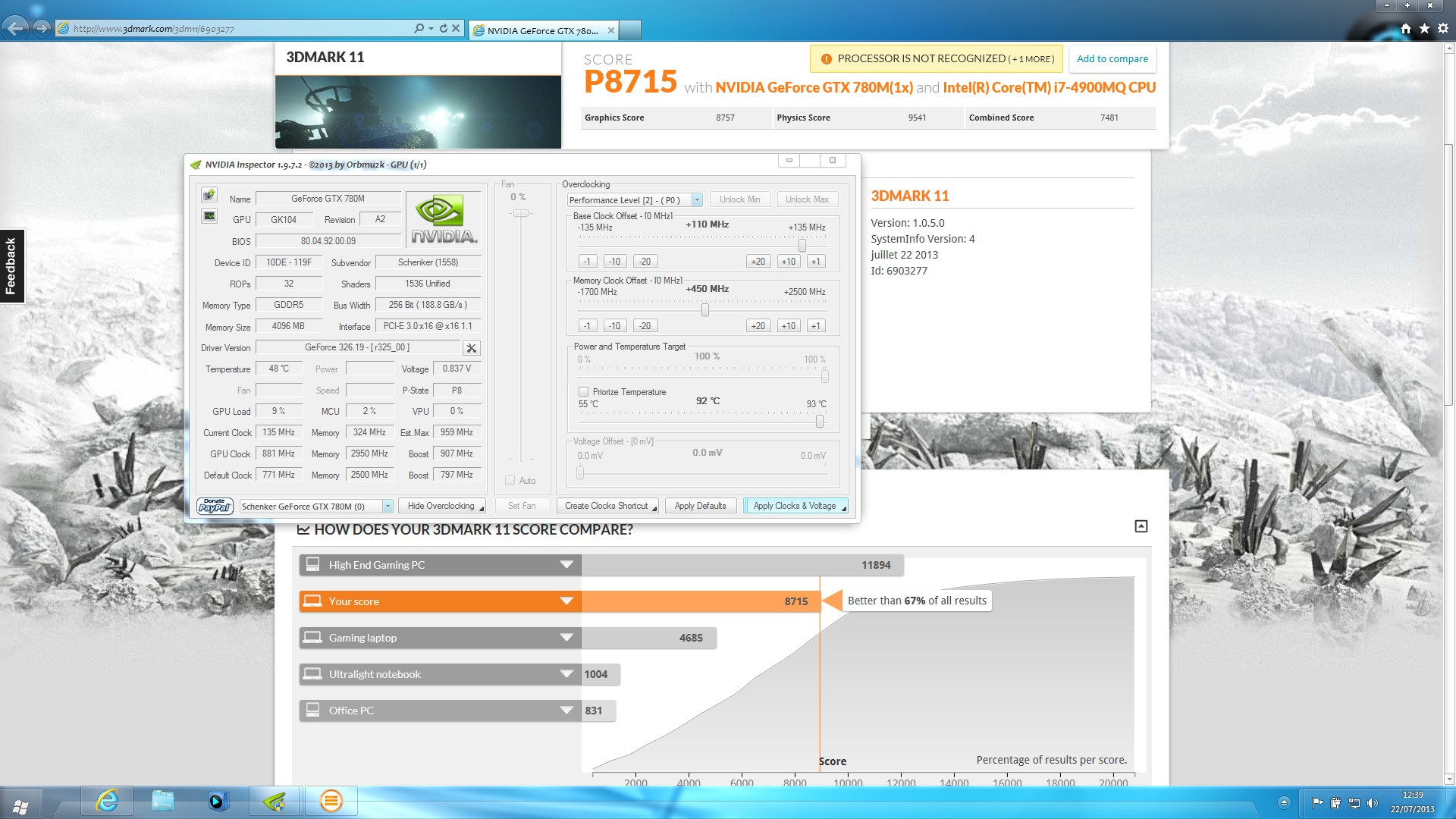Open Internet Explorer from taskbar

[107, 801]
